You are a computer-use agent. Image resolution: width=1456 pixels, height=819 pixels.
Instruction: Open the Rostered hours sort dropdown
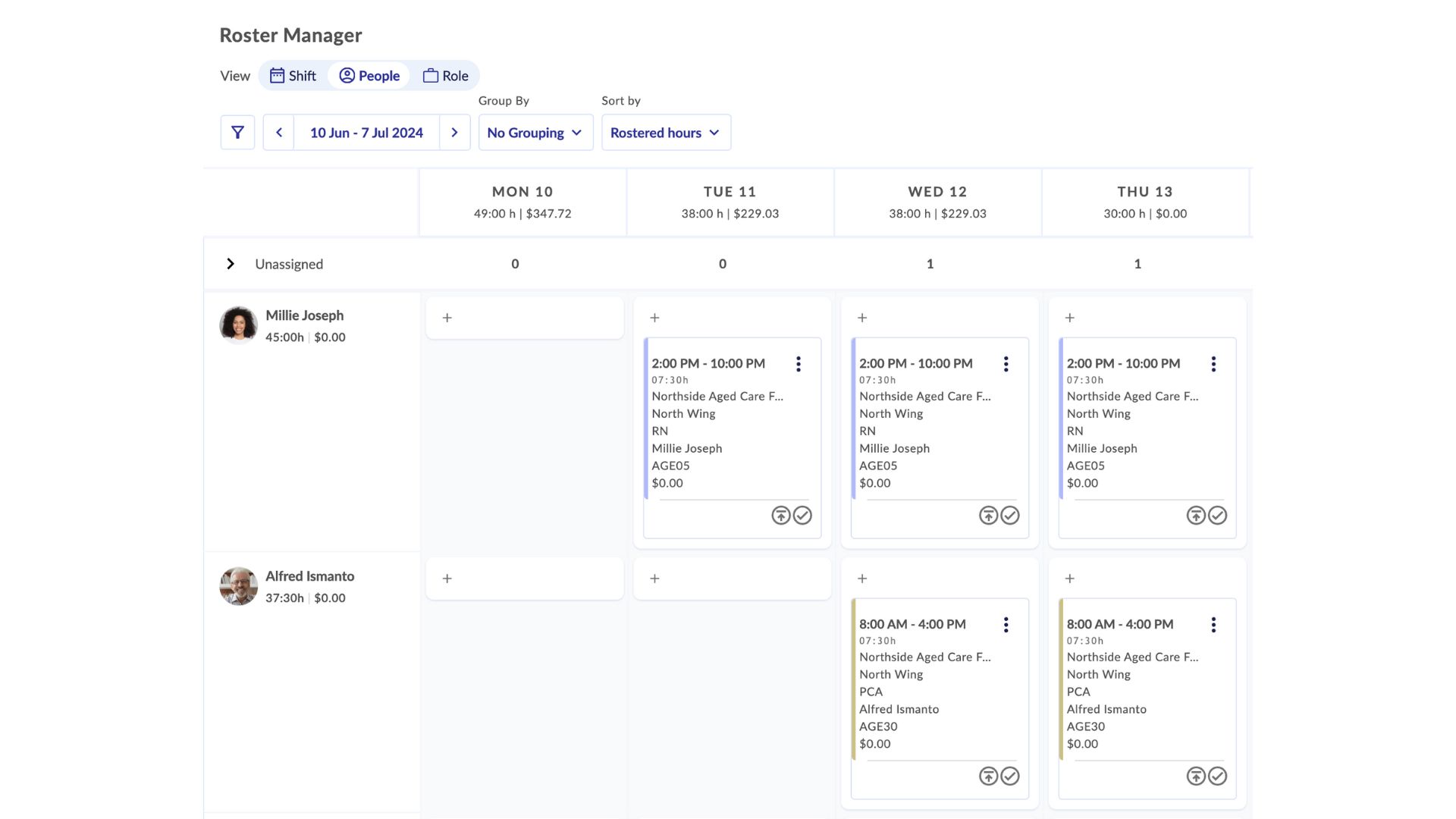(x=666, y=132)
